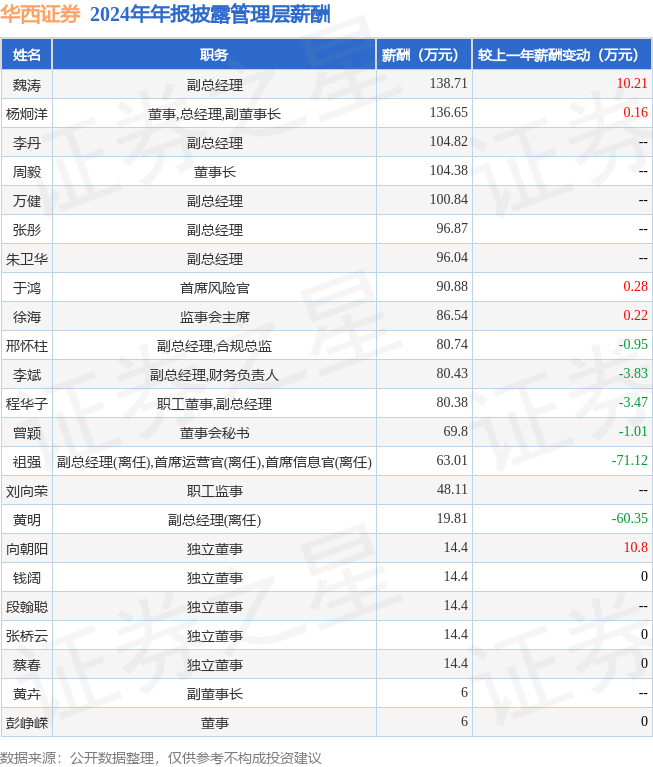
Task: Select change value 10.8
Action: coord(635,547)
